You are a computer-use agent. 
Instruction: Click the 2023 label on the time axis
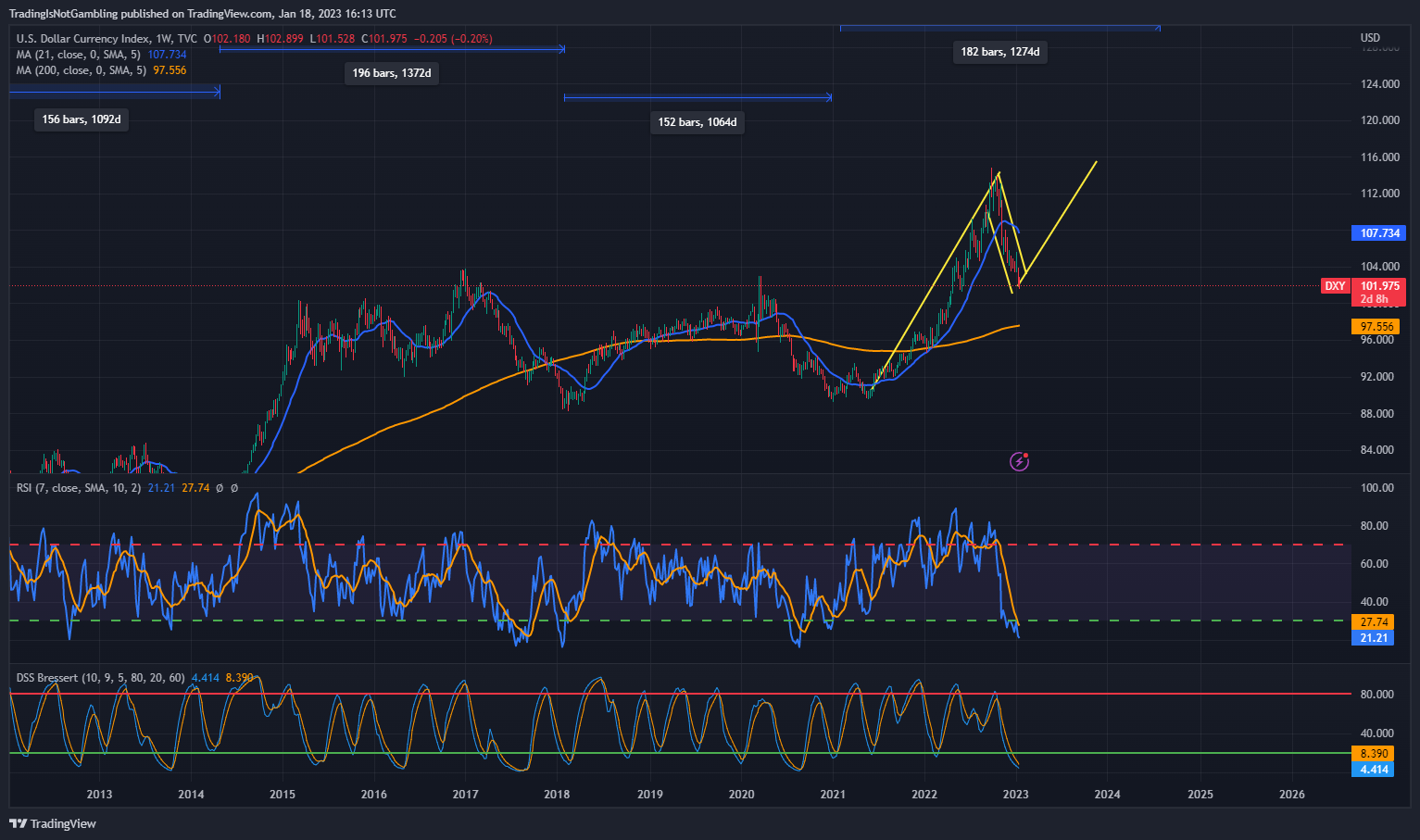point(1015,795)
